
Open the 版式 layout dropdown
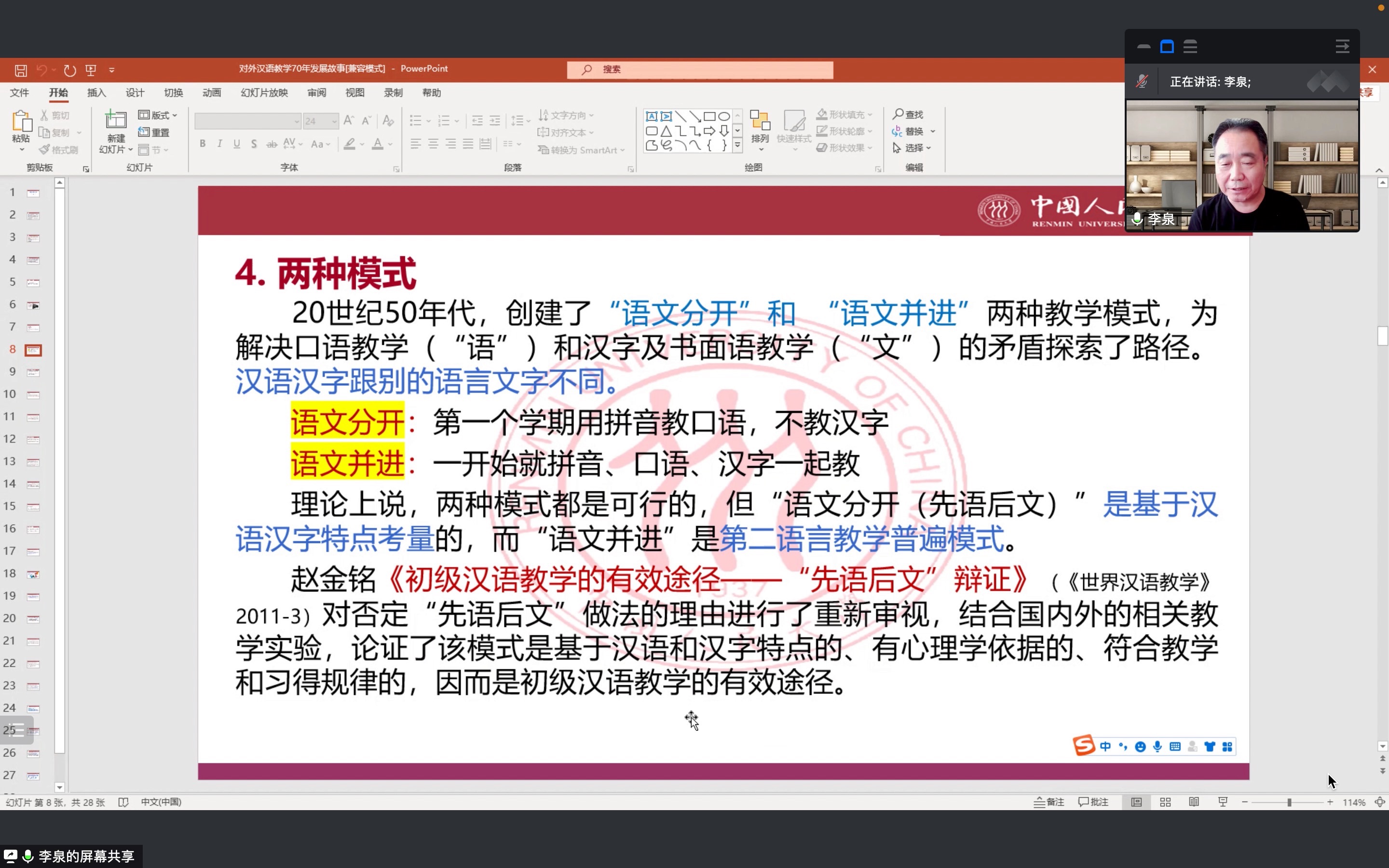[x=158, y=115]
